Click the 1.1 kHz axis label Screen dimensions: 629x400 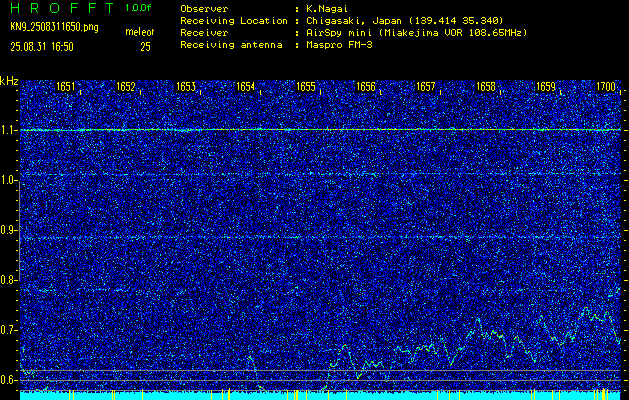(x=8, y=130)
